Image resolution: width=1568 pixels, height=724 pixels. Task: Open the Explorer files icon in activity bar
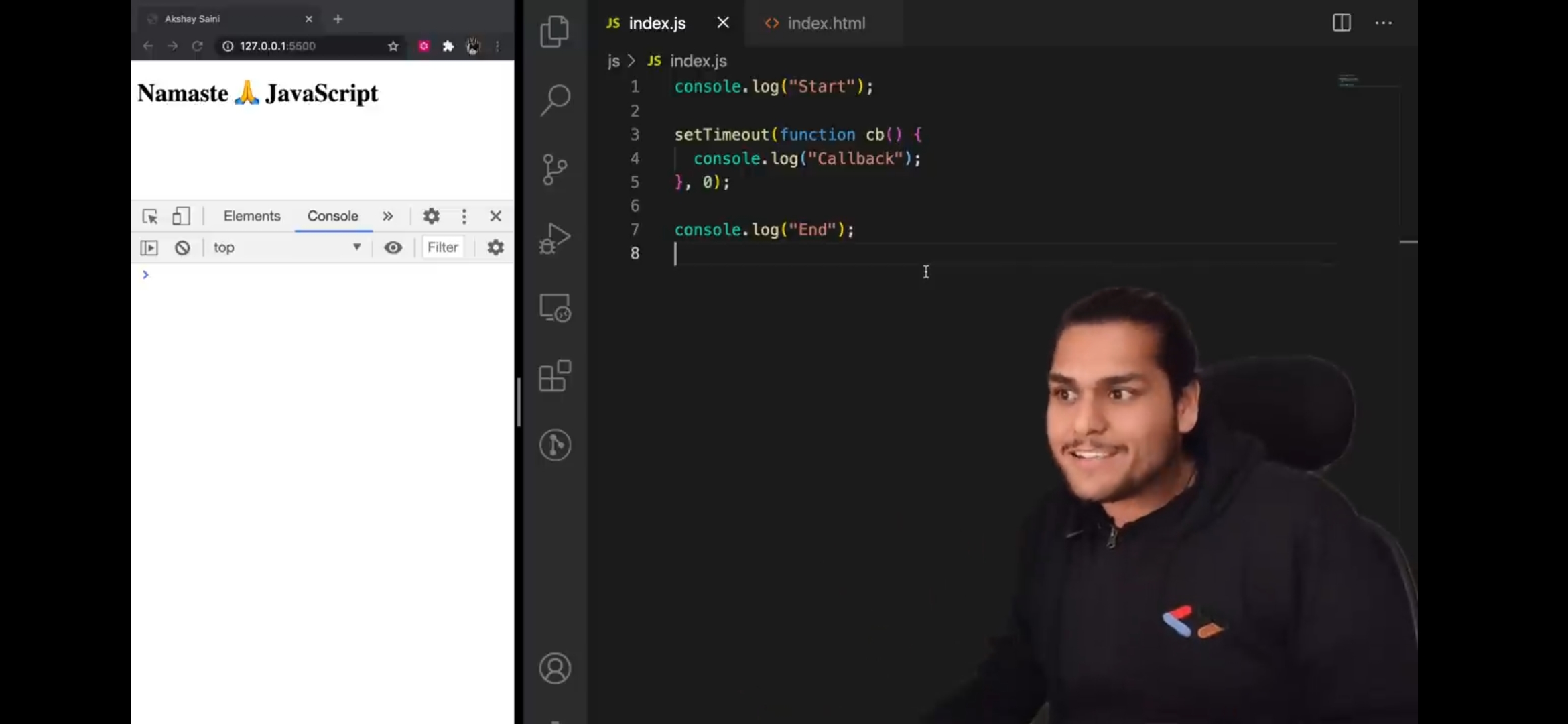[554, 32]
